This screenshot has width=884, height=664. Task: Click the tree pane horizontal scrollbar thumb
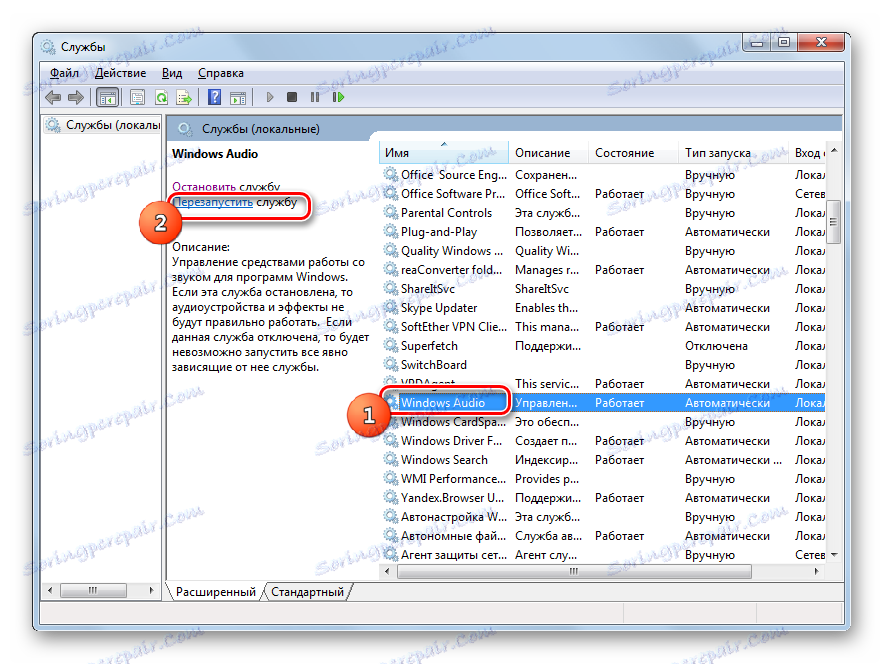(x=93, y=590)
